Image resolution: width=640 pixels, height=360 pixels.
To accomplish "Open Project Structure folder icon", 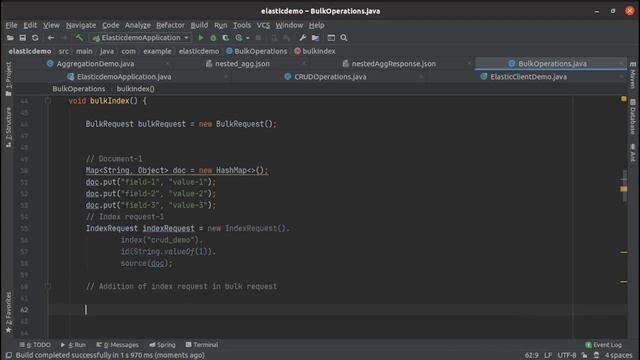I will pyautogui.click(x=316, y=38).
